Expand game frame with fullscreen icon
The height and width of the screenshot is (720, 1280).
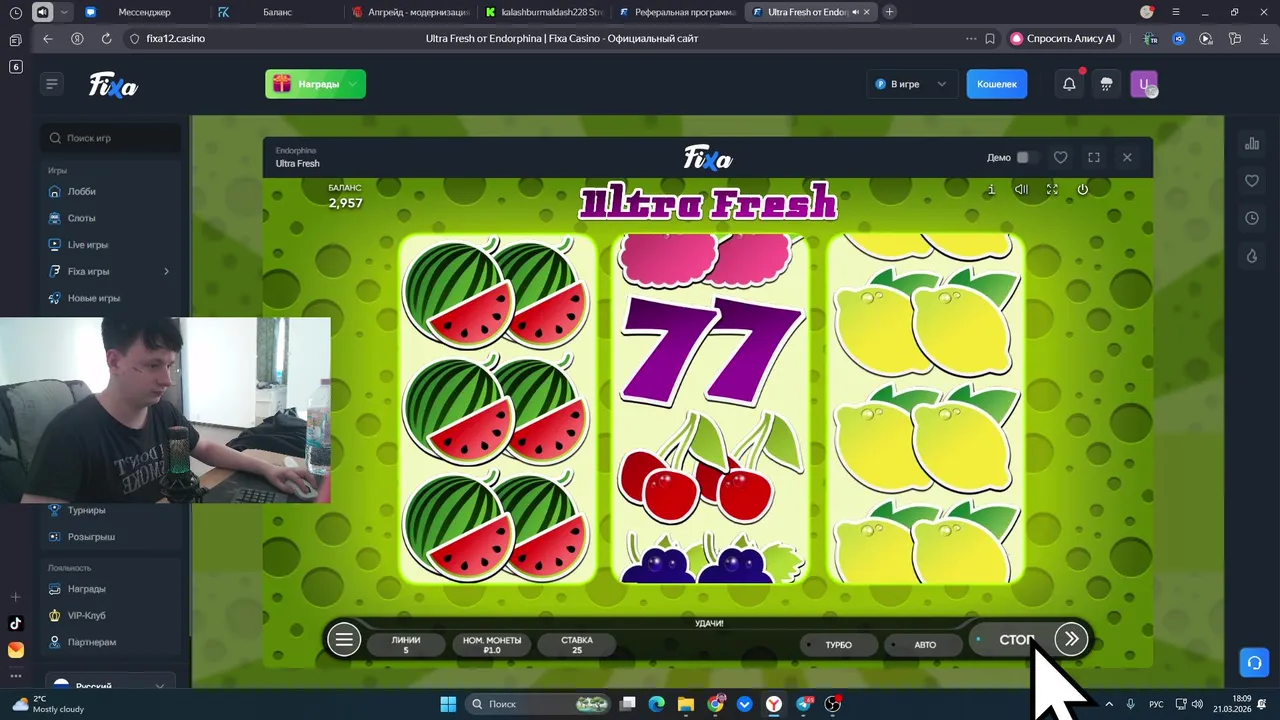[1094, 157]
